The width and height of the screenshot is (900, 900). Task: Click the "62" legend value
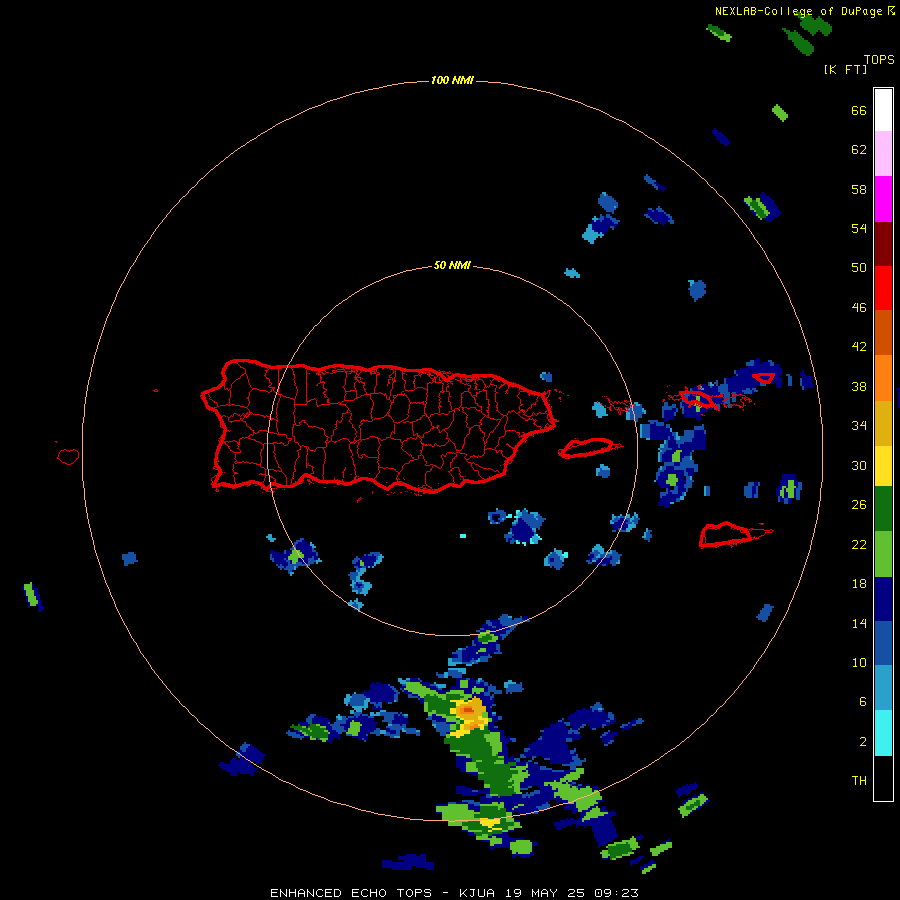coord(859,150)
